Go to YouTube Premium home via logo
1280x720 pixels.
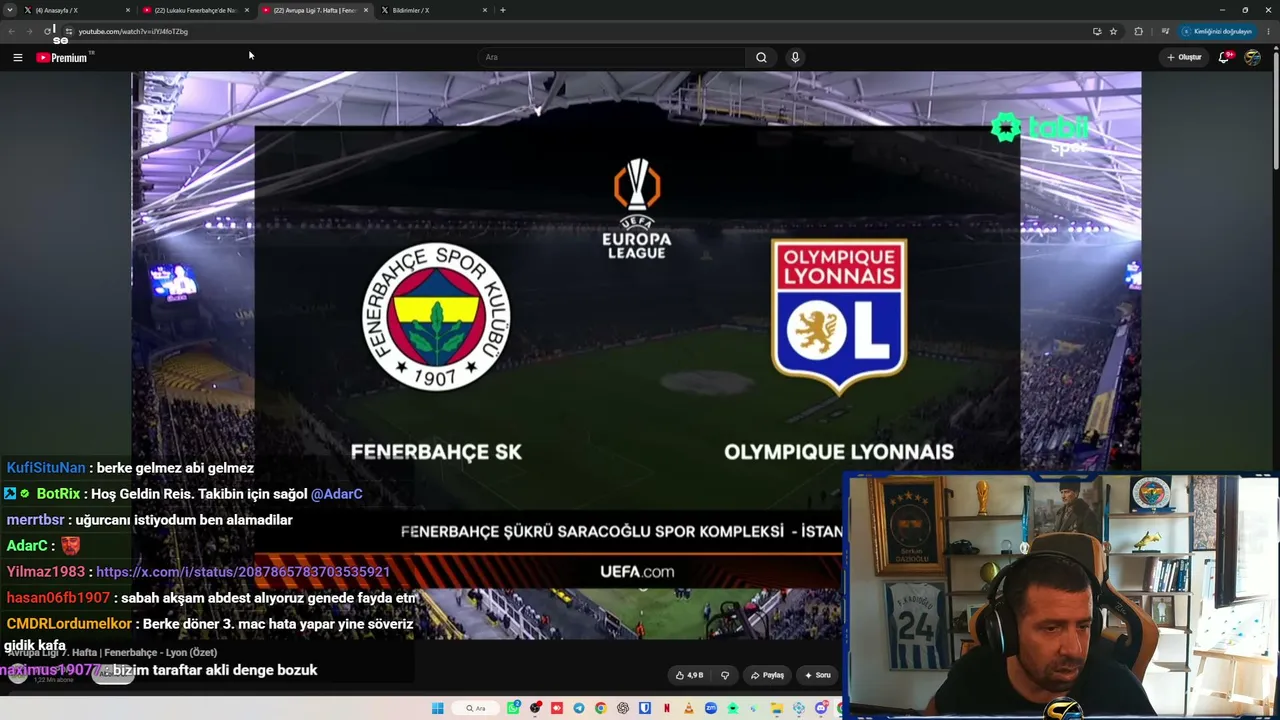click(x=62, y=58)
